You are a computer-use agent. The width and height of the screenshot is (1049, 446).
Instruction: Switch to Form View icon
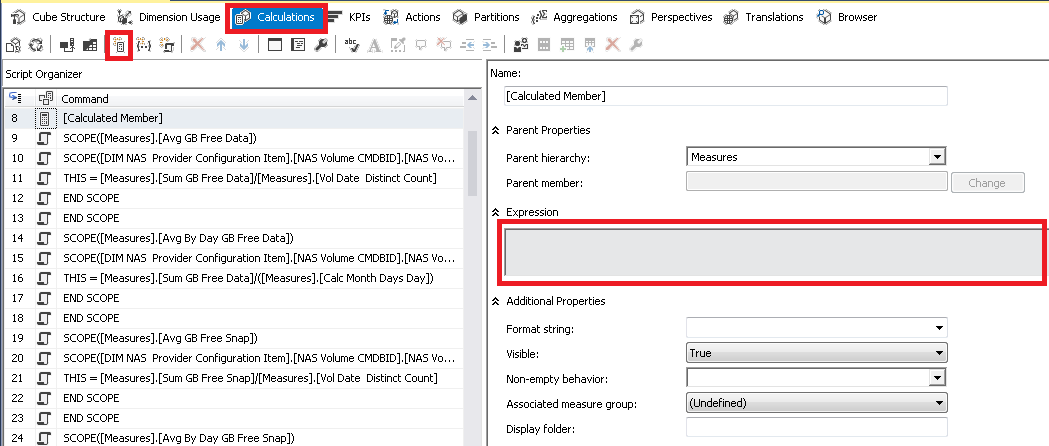pyautogui.click(x=274, y=45)
